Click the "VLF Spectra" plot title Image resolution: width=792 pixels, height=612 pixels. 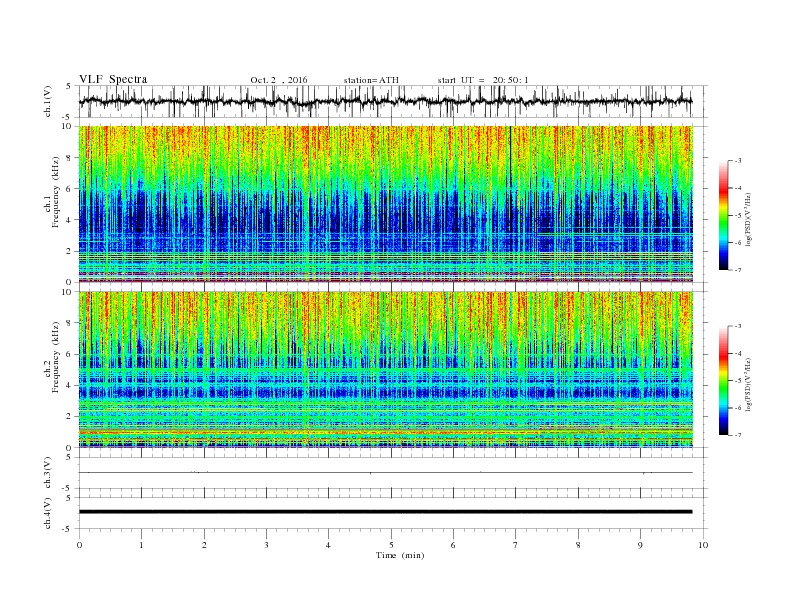[113, 79]
